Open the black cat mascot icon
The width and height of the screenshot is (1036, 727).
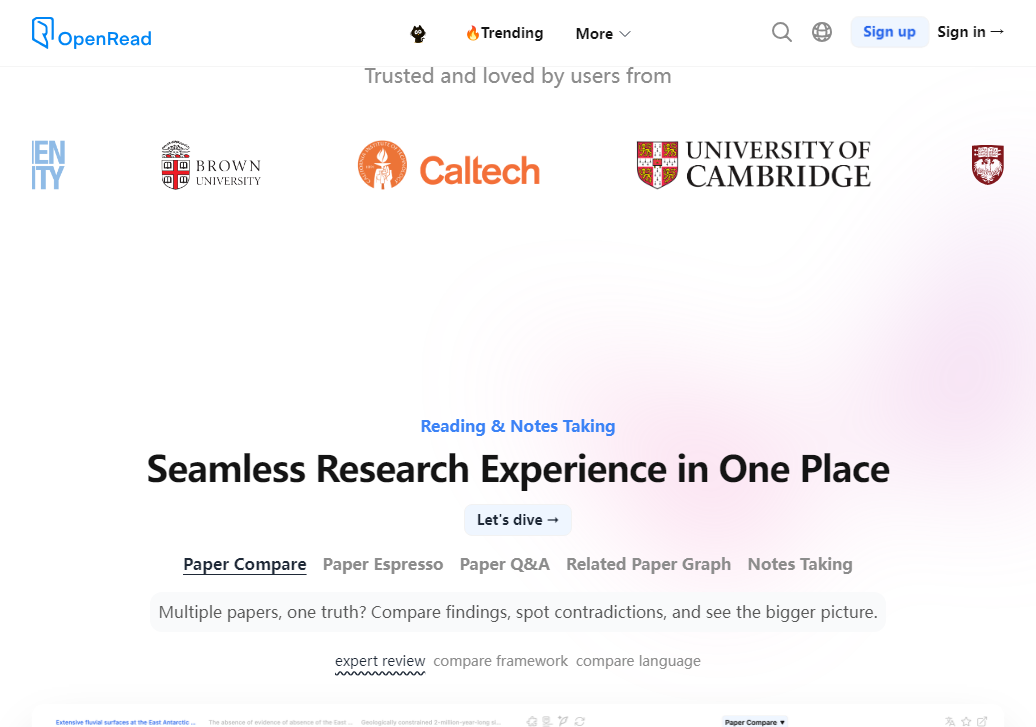[418, 34]
